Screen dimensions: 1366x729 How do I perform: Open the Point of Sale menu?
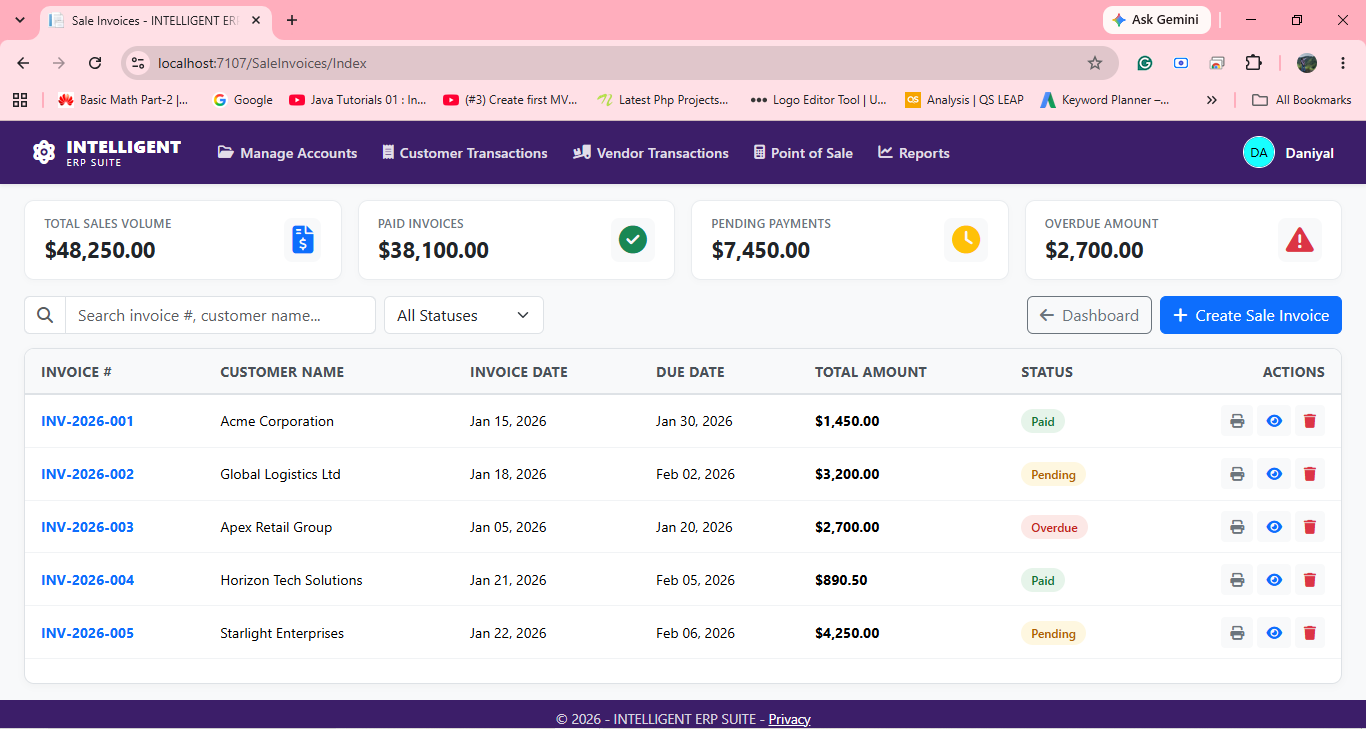click(803, 153)
